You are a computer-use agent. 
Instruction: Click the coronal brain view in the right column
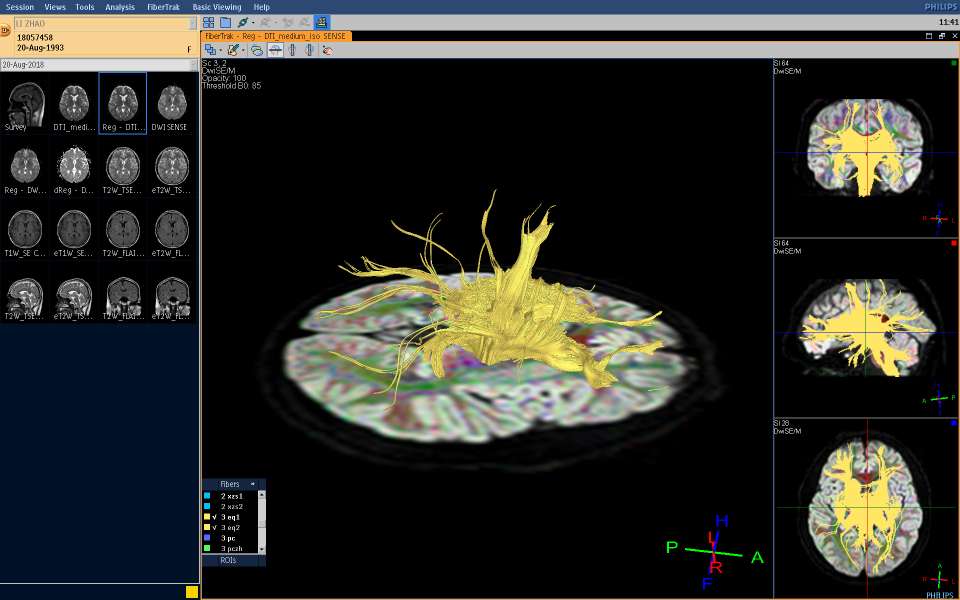(866, 148)
